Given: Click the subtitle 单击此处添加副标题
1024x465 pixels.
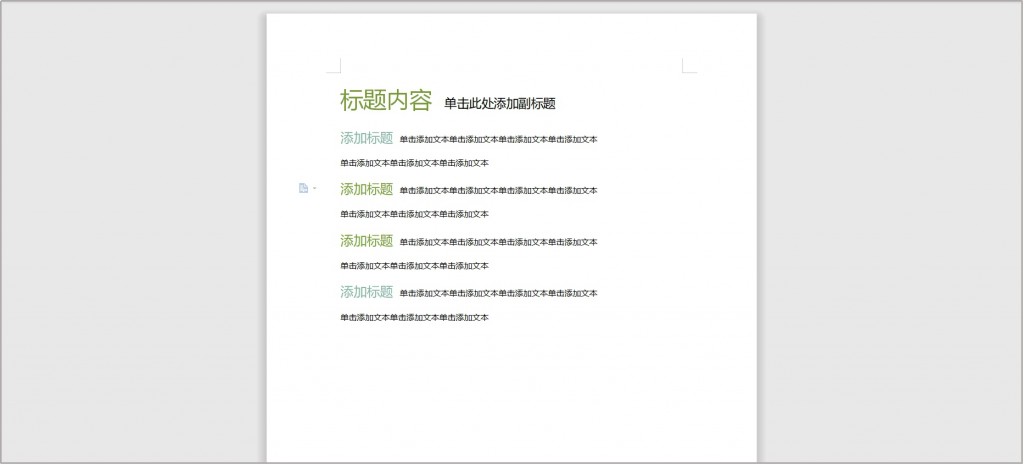Looking at the screenshot, I should (x=500, y=103).
